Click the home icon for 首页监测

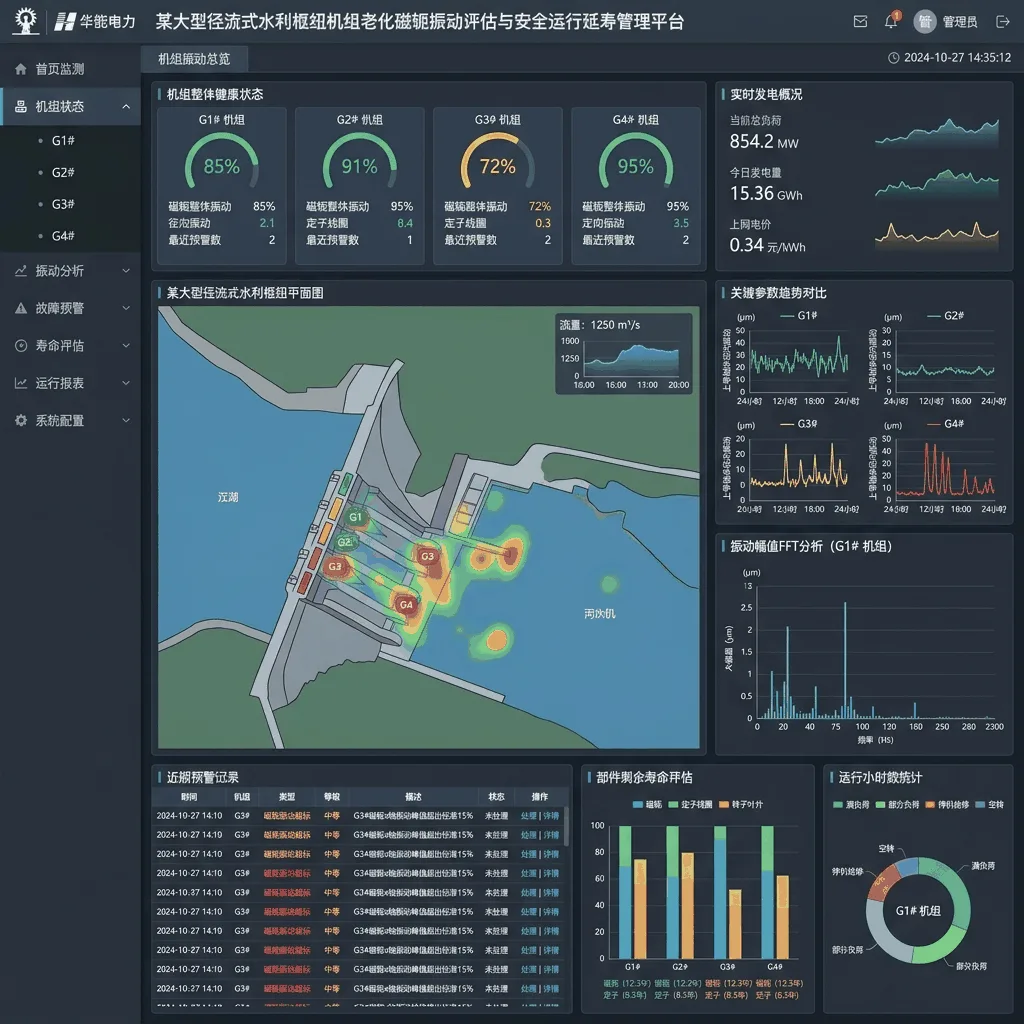pos(21,69)
